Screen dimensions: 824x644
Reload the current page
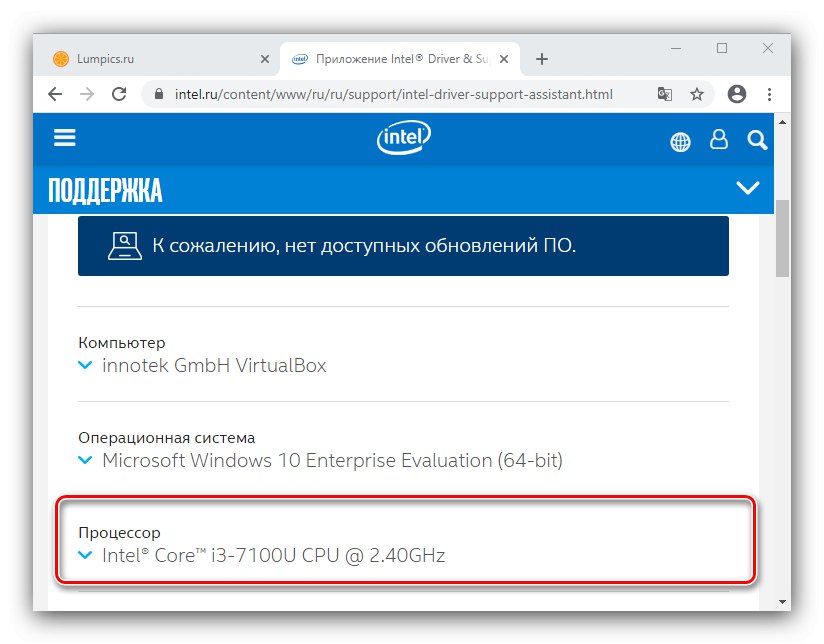point(119,94)
